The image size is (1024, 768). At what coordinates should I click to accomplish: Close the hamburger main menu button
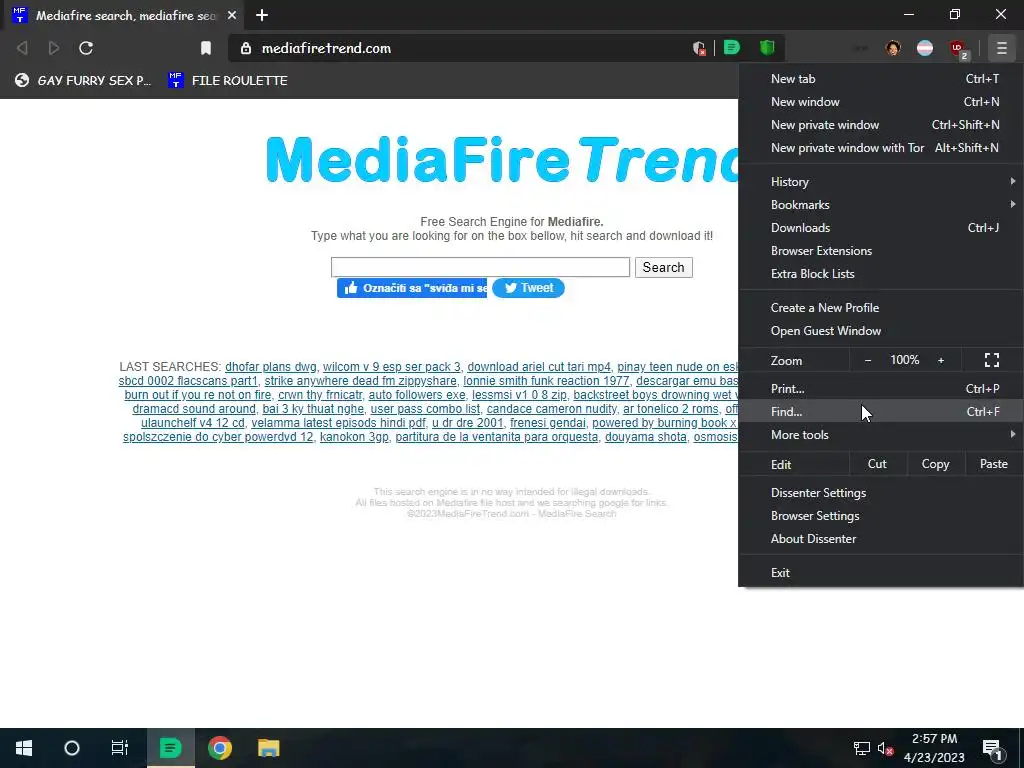(1002, 48)
